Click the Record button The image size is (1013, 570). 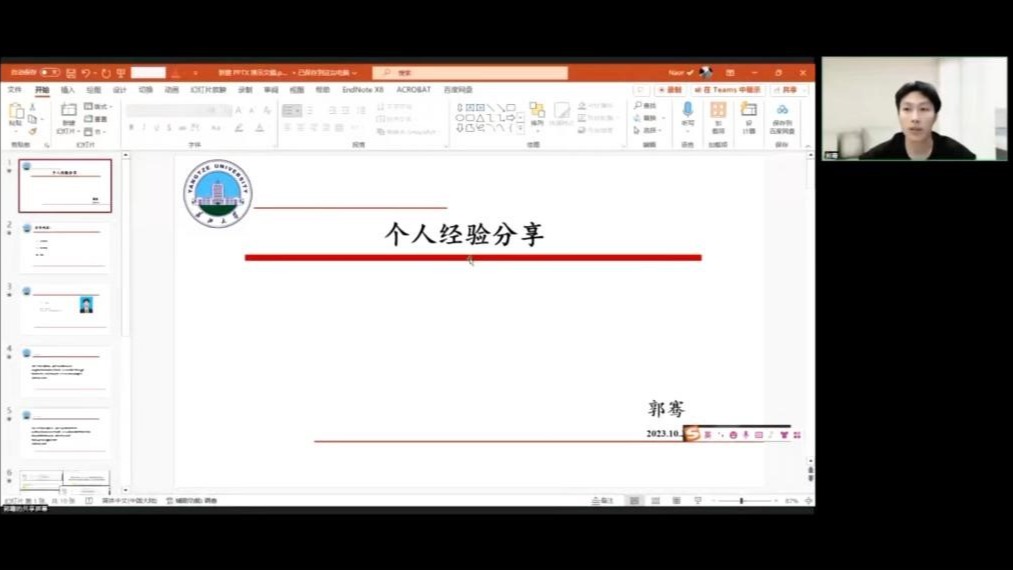click(x=669, y=90)
